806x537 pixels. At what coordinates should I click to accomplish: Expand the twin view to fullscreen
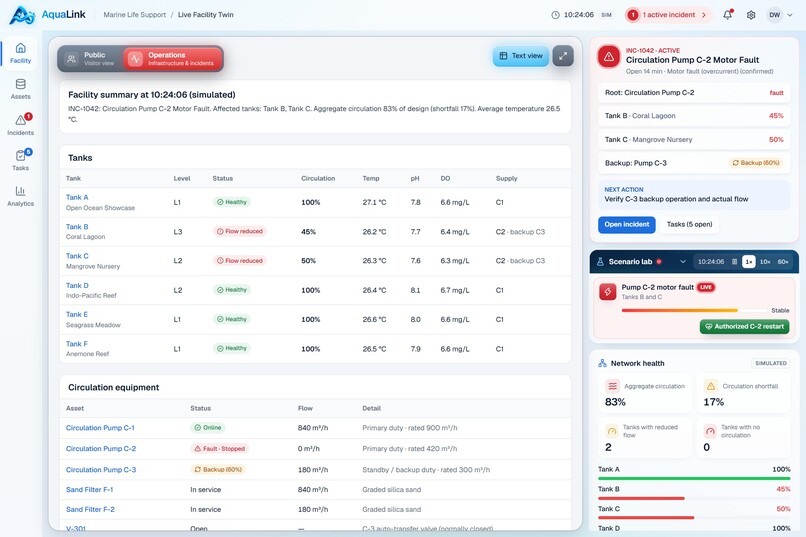click(563, 56)
